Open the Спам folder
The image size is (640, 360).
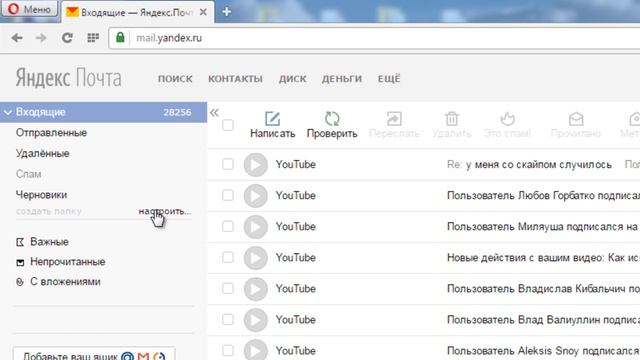[29, 174]
